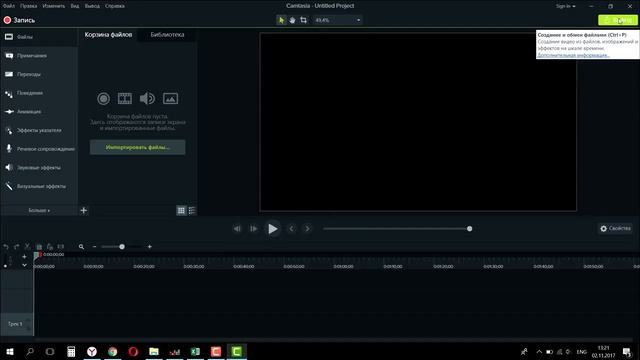Screen dimensions: 640x360
Task: Play the timeline preview
Action: [x=273, y=229]
